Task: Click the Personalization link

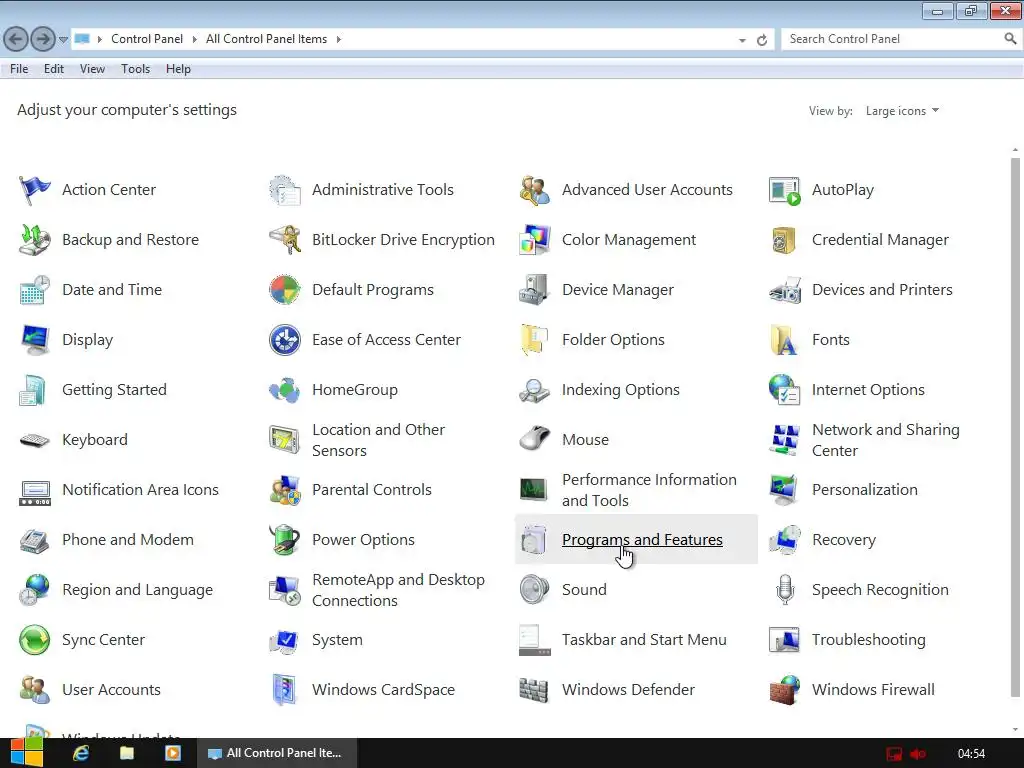Action: pos(865,490)
